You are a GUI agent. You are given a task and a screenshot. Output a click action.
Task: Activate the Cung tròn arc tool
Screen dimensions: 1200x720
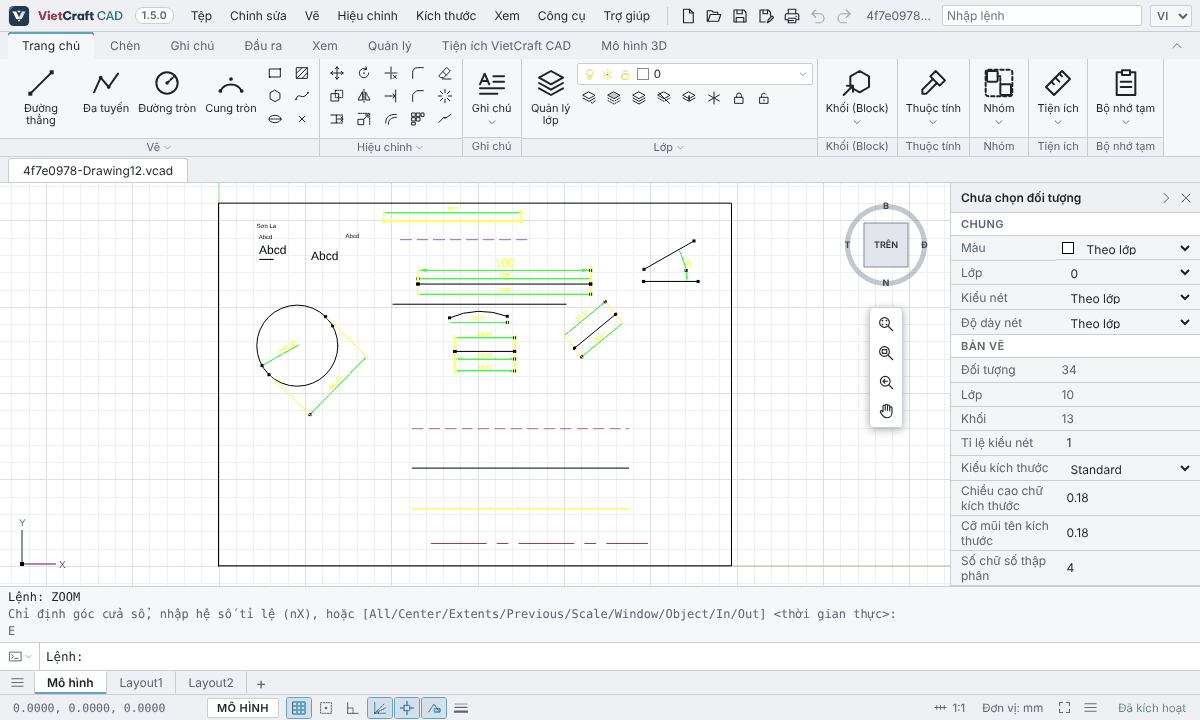(x=231, y=93)
